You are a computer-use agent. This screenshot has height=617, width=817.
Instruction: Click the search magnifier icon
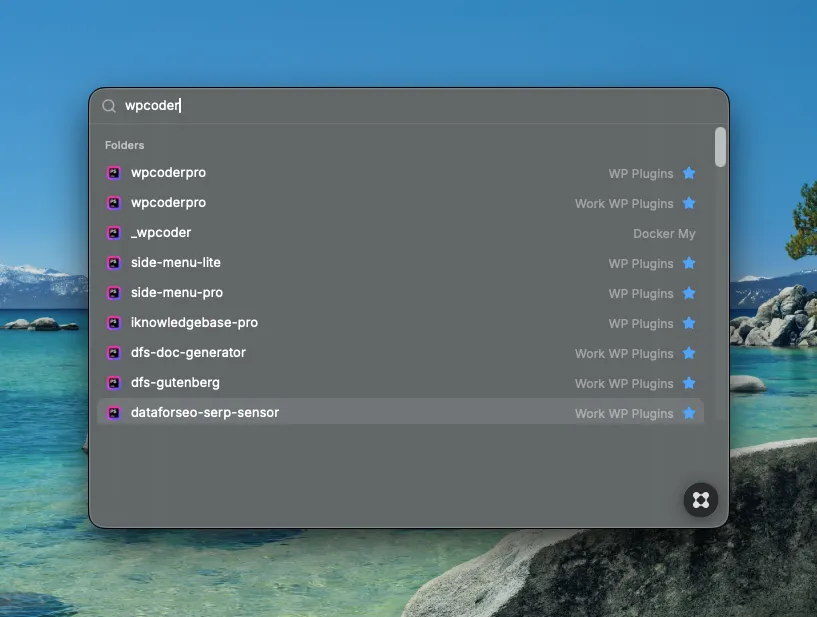pyautogui.click(x=109, y=106)
